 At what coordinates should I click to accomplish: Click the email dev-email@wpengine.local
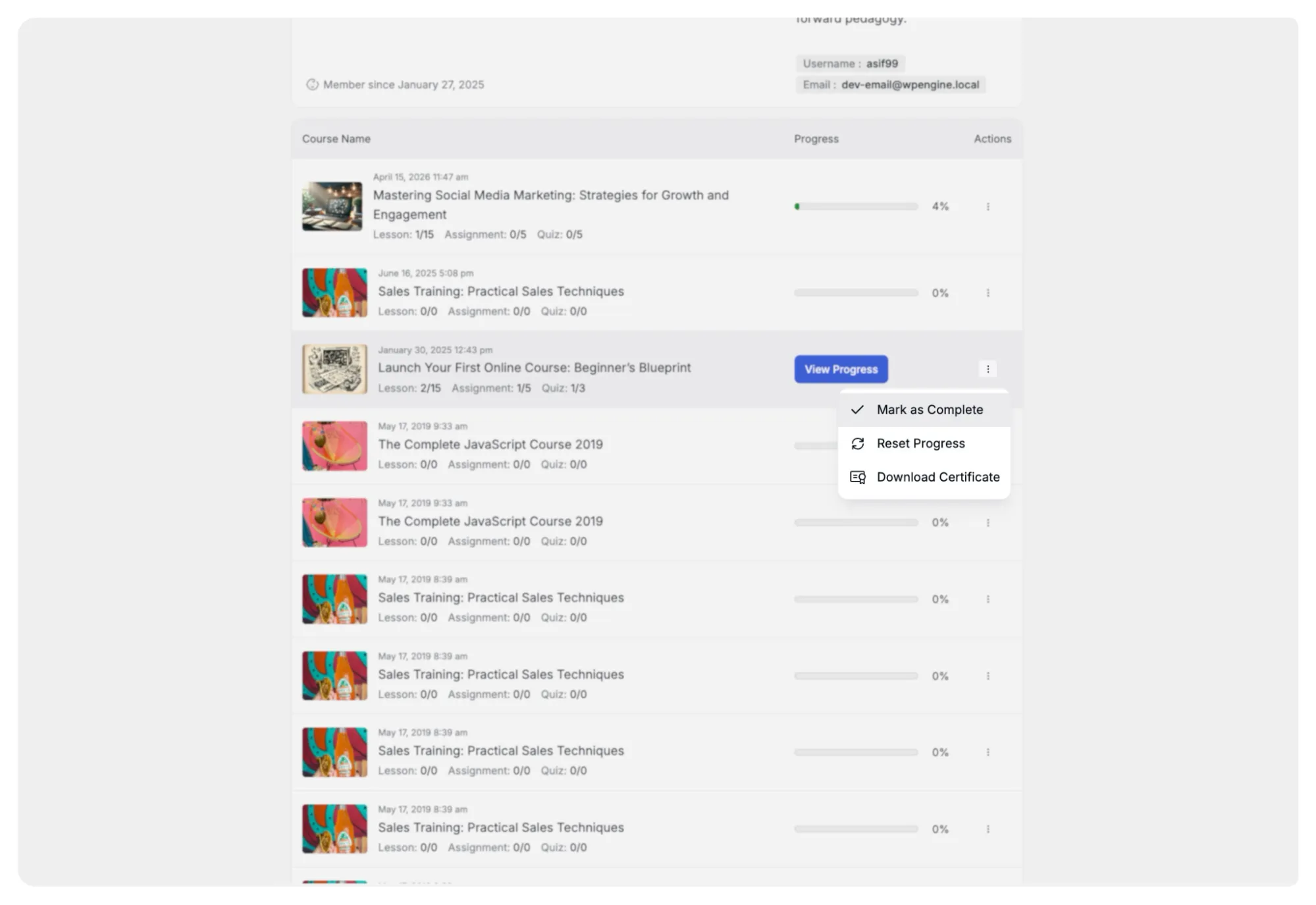[910, 84]
